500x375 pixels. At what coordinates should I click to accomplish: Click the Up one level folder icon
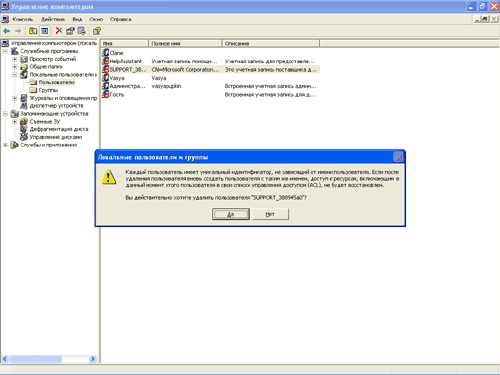33,31
